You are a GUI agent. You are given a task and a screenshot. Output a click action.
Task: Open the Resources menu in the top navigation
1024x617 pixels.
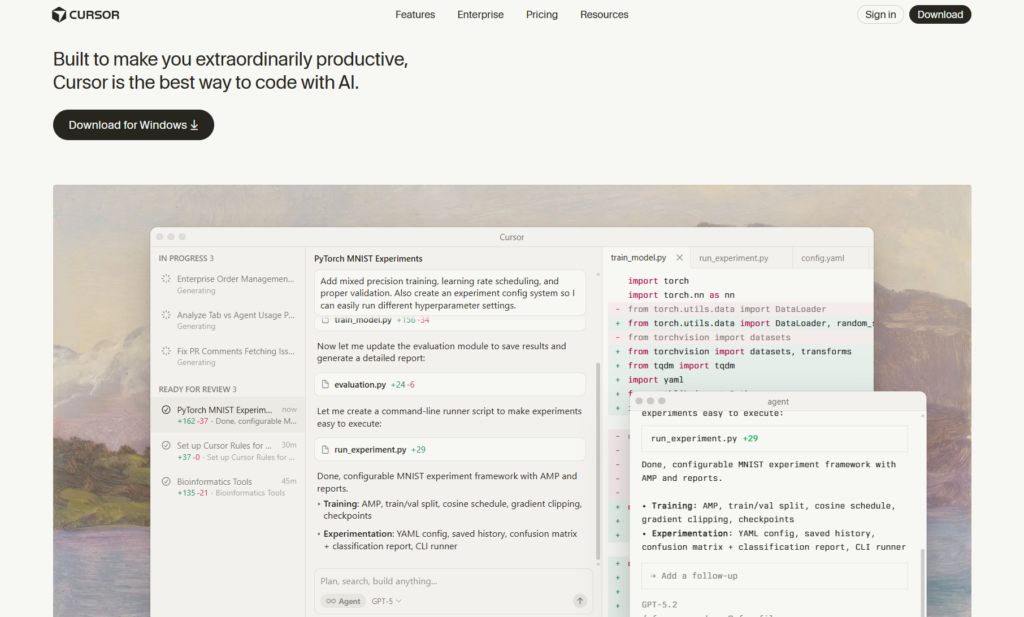click(604, 15)
